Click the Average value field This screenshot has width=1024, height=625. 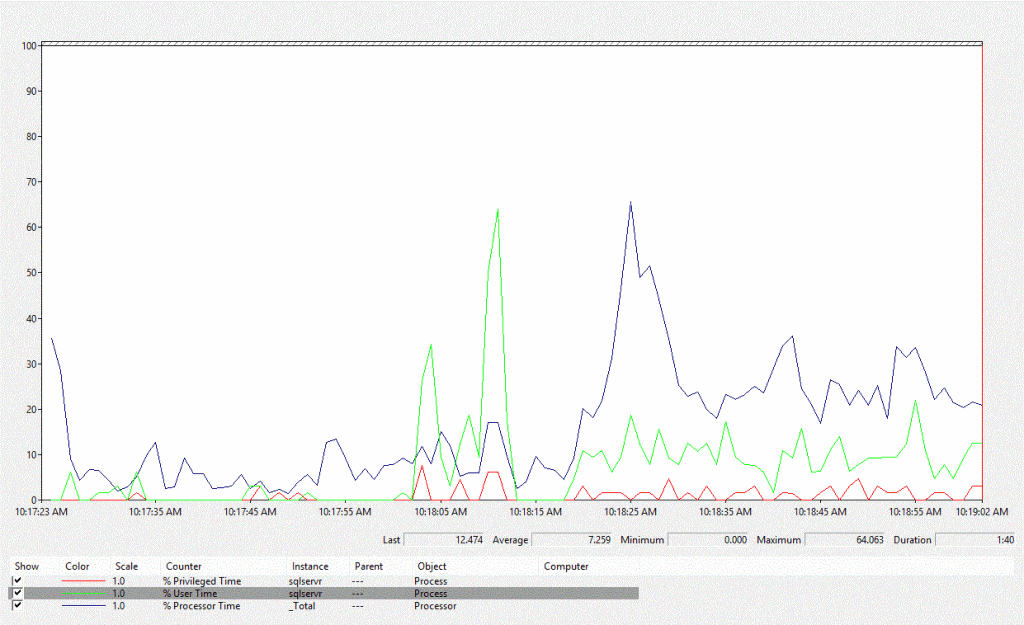point(570,540)
